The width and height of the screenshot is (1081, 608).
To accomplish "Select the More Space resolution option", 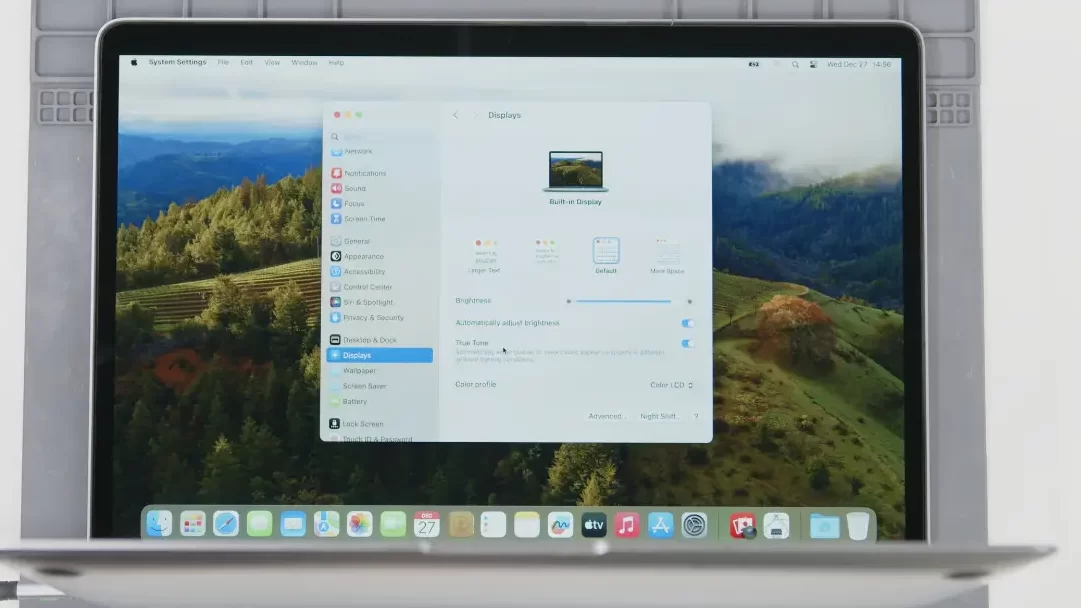I will [x=667, y=255].
